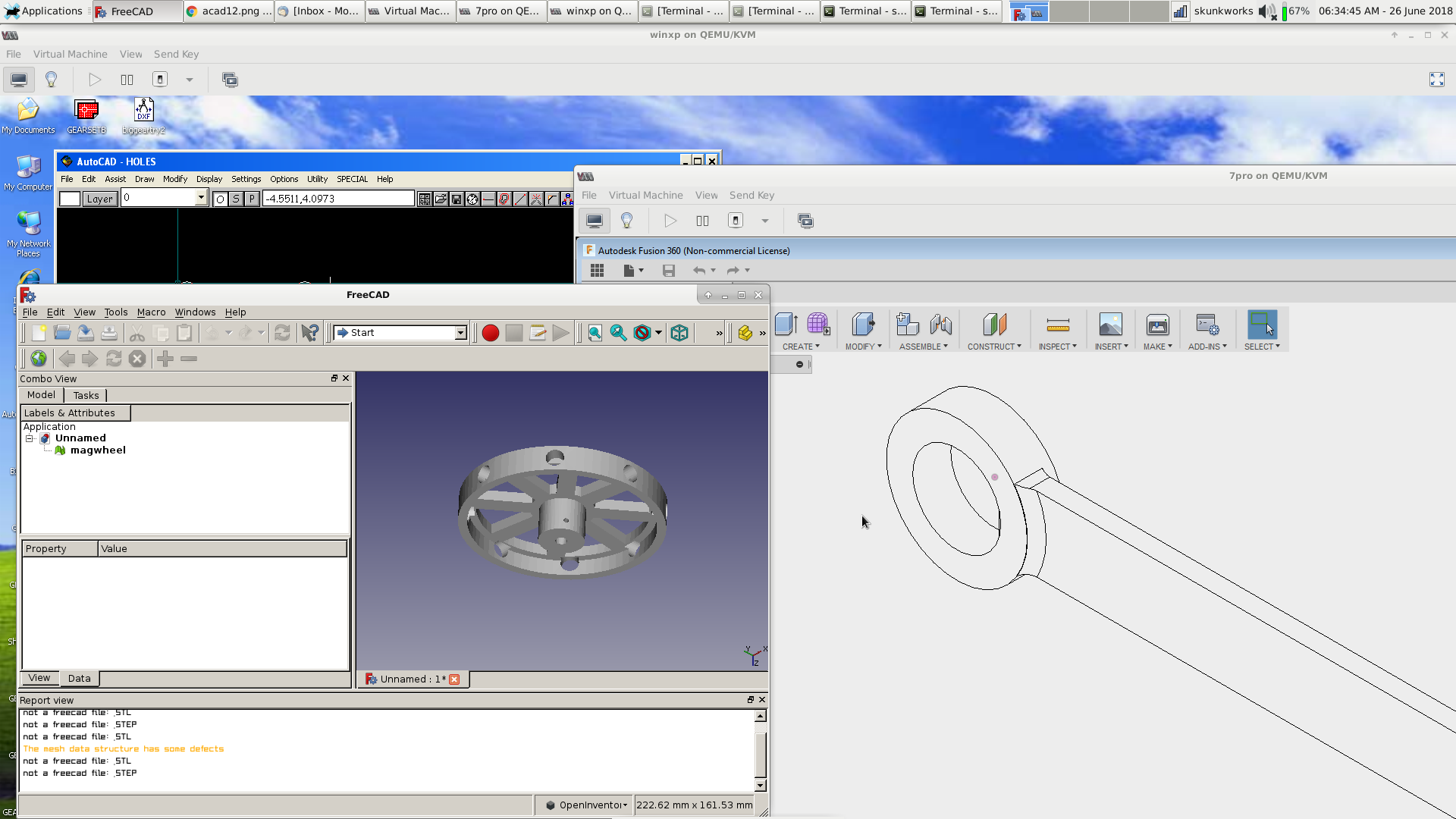Switch to Tasks tab in Combo View
The image size is (1456, 819).
(x=86, y=396)
